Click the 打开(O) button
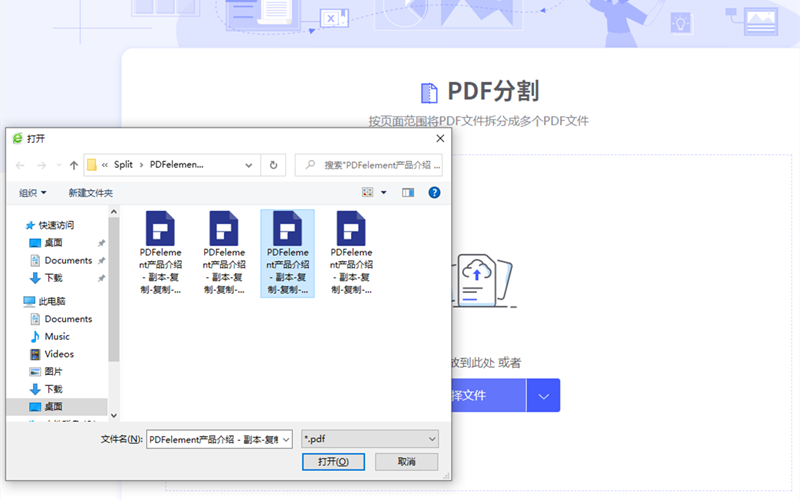Screen dimensions: 800x500 click(x=333, y=462)
